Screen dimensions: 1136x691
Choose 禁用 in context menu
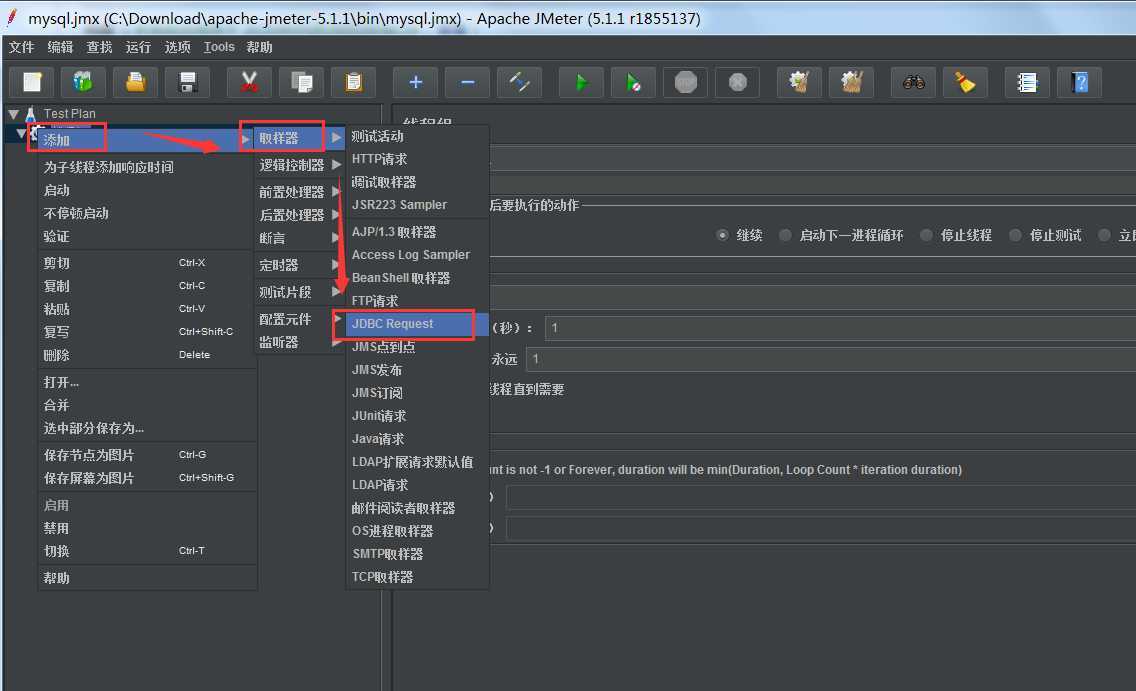(x=146, y=528)
